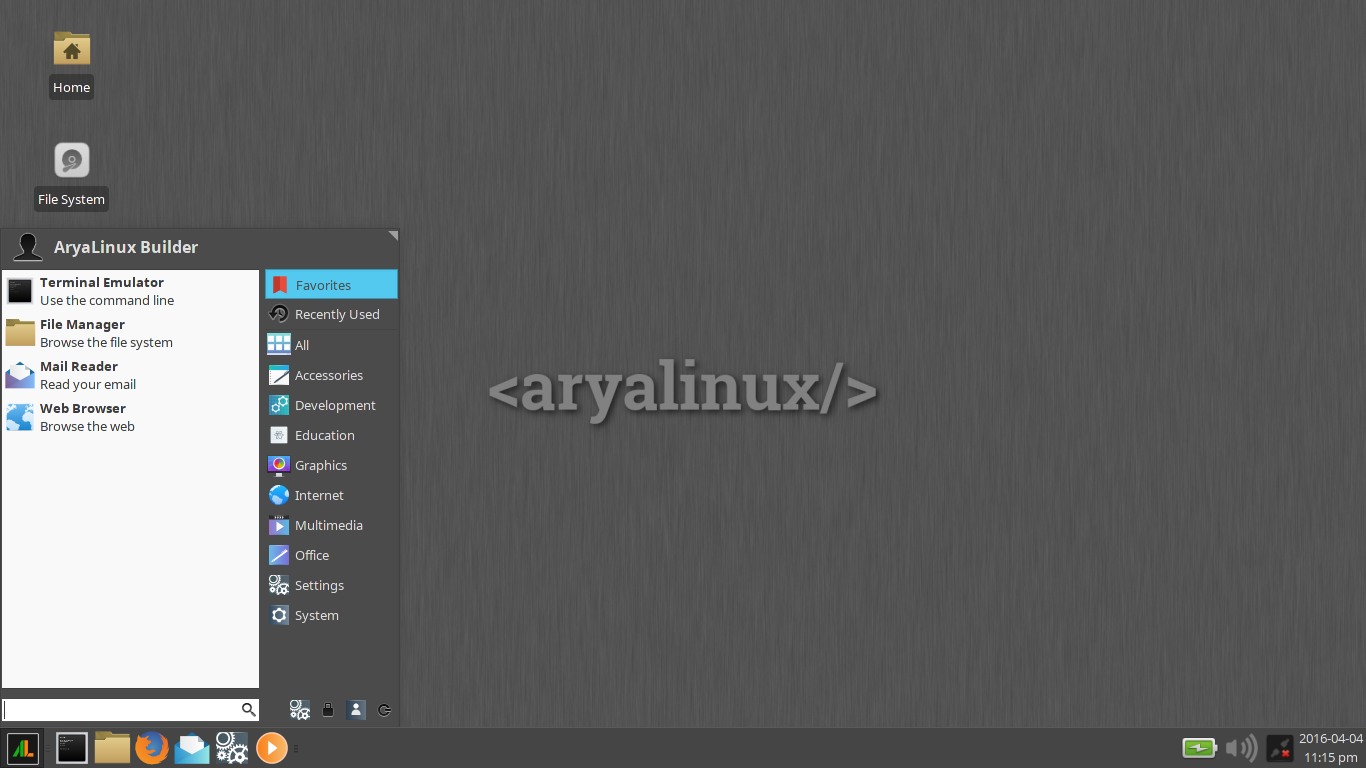The image size is (1366, 768).
Task: Click the volume speaker icon
Action: (1241, 748)
